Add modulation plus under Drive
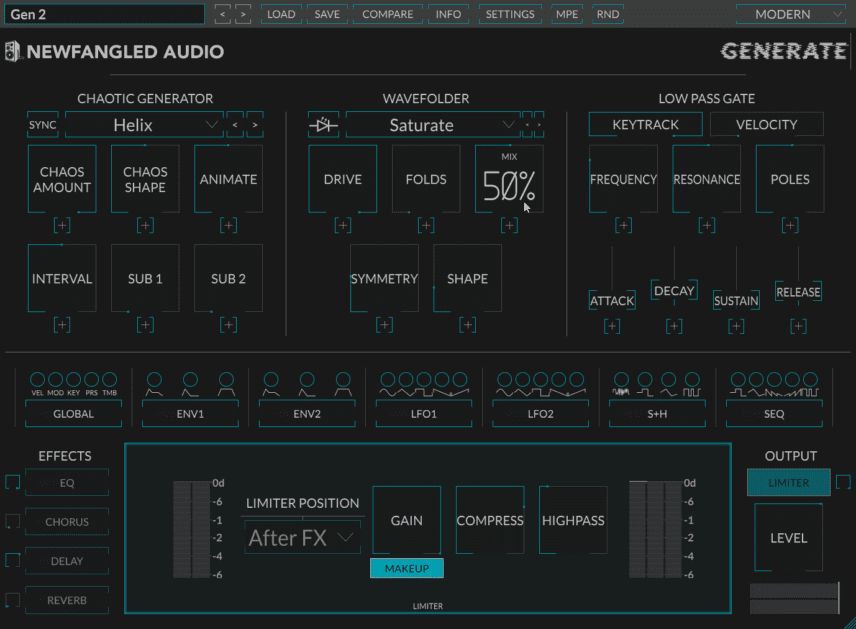856x629 pixels. 343,225
